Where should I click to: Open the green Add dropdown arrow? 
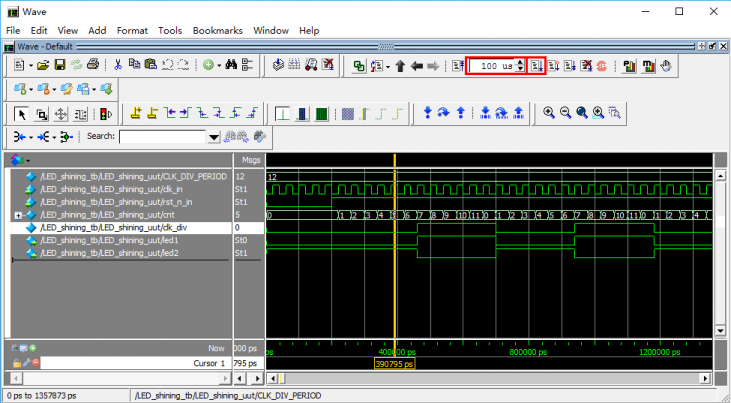click(219, 65)
